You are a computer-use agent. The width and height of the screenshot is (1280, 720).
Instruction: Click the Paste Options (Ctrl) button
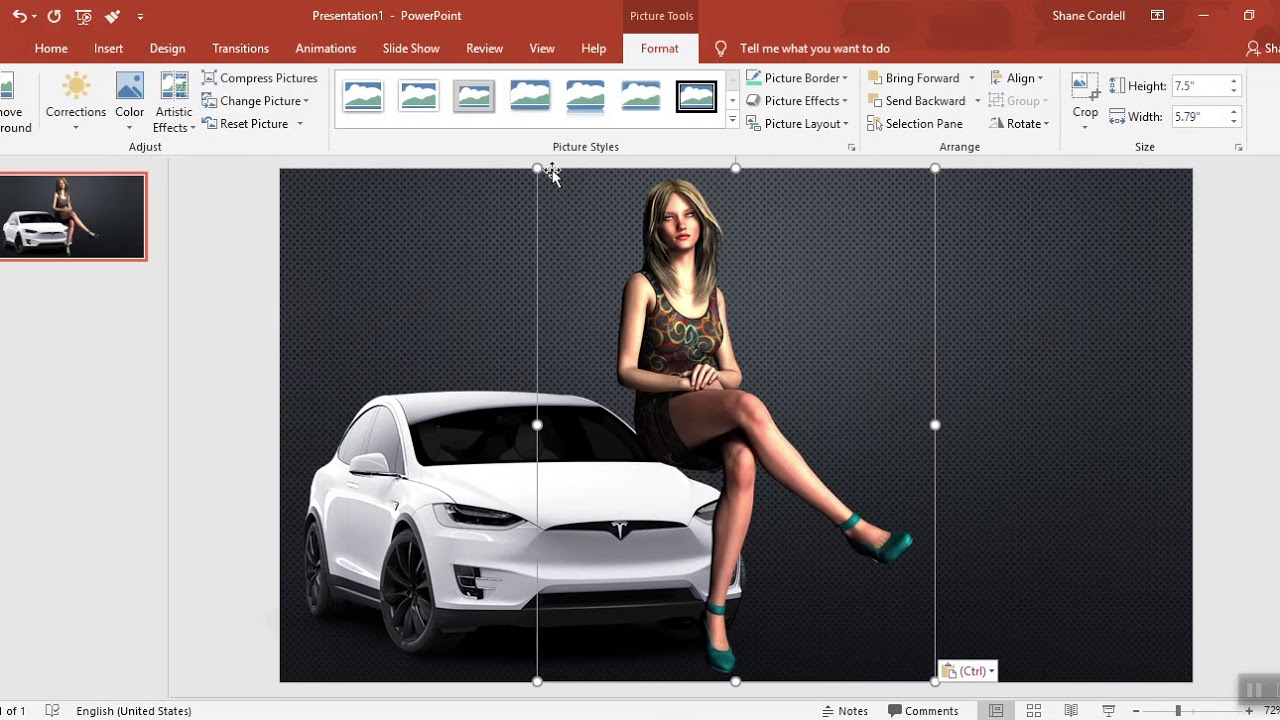pyautogui.click(x=968, y=671)
